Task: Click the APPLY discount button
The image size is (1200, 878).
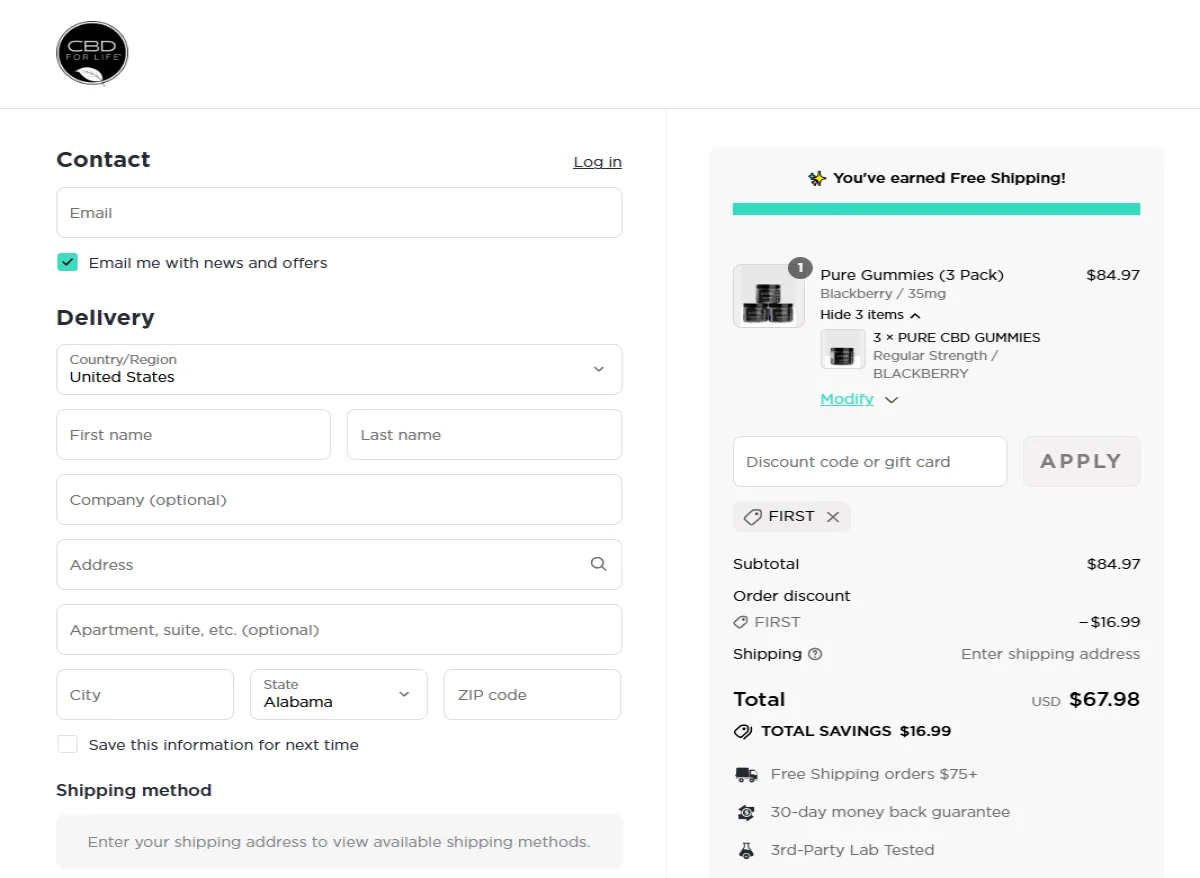Action: [1081, 461]
